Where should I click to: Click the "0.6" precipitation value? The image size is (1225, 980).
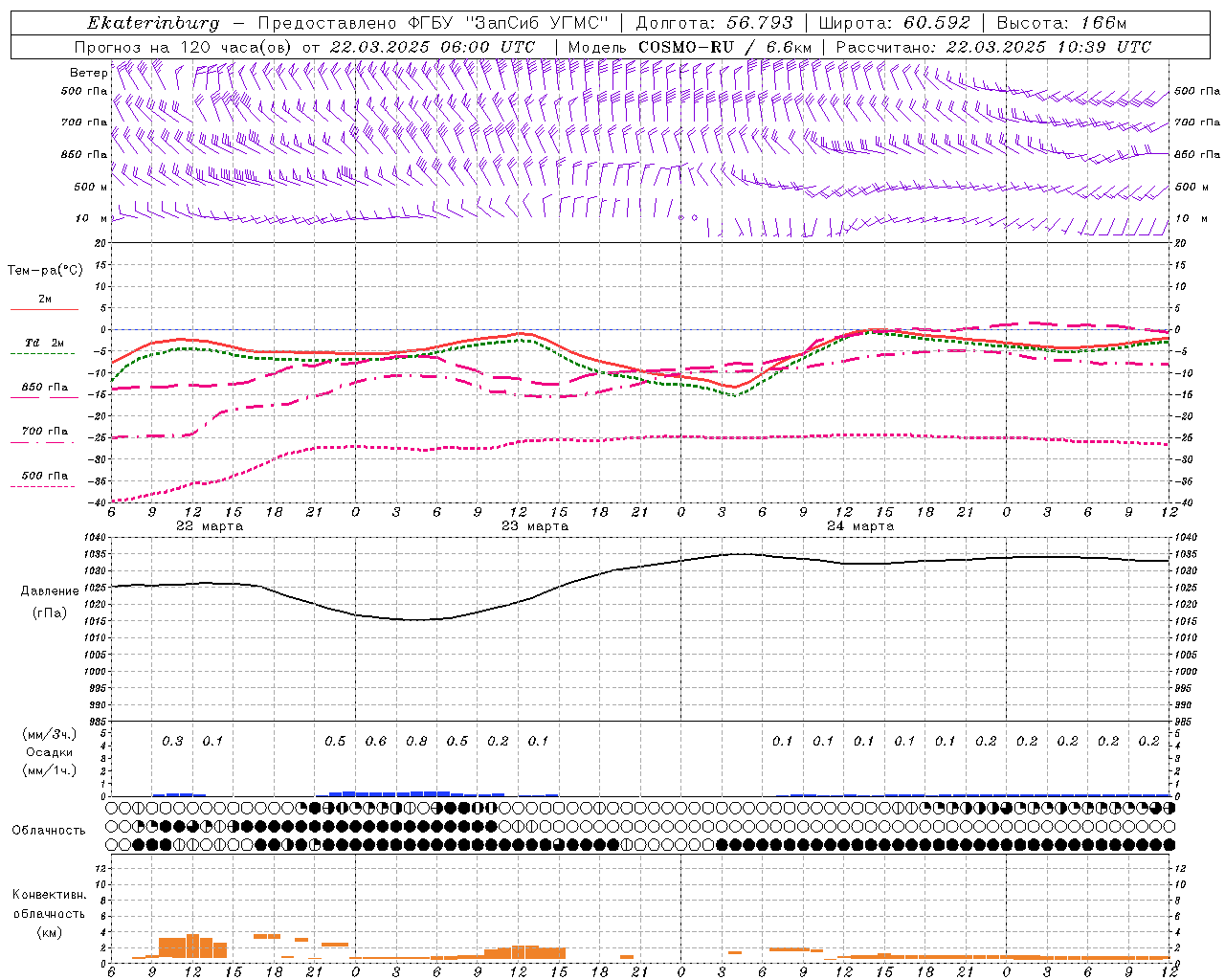[376, 742]
